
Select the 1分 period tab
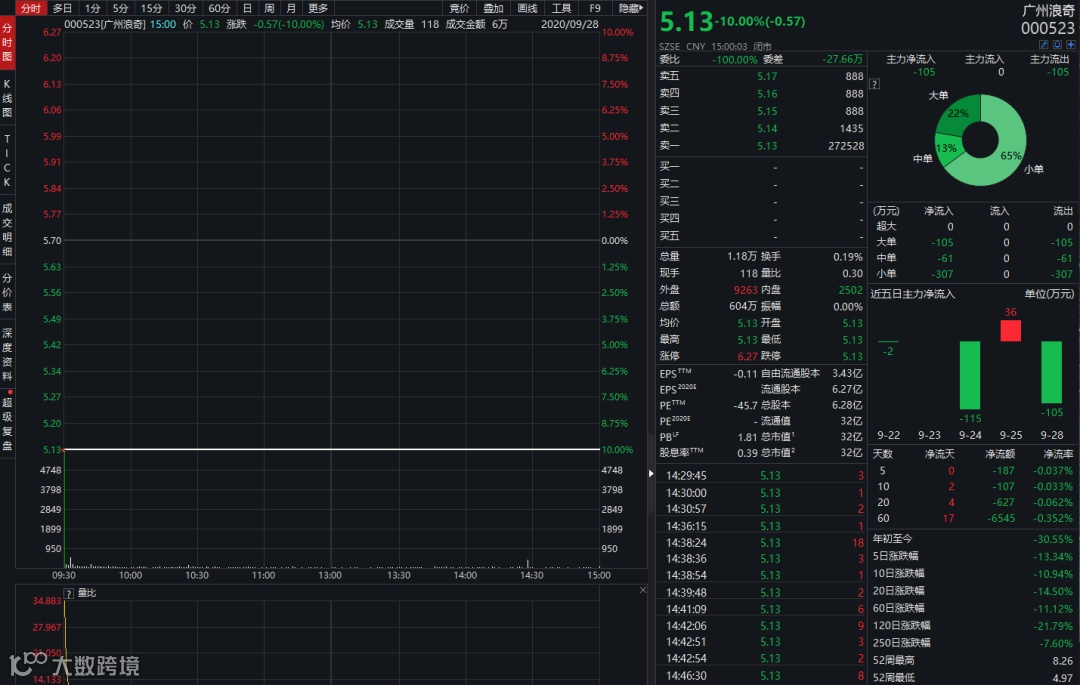92,8
